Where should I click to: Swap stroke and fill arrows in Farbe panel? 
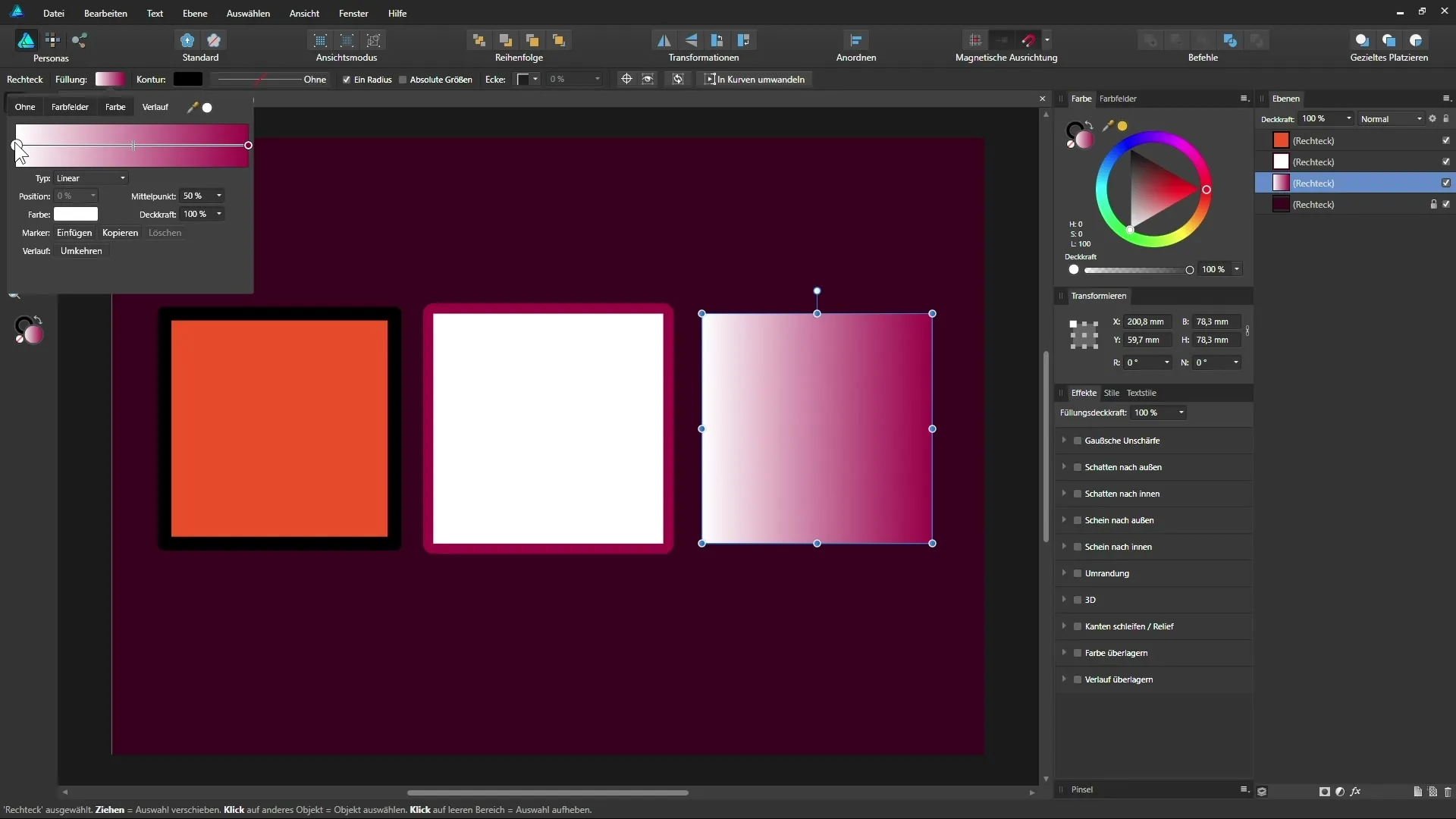pos(1089,124)
